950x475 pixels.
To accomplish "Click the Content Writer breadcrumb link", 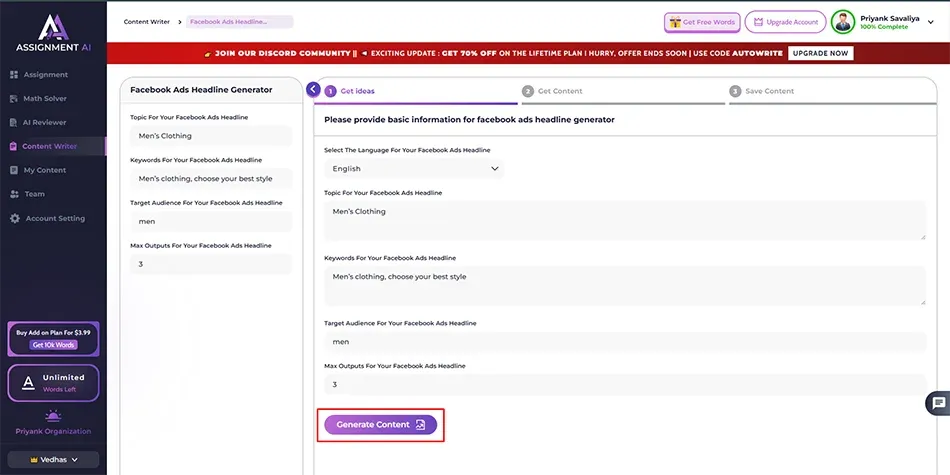I will [146, 21].
